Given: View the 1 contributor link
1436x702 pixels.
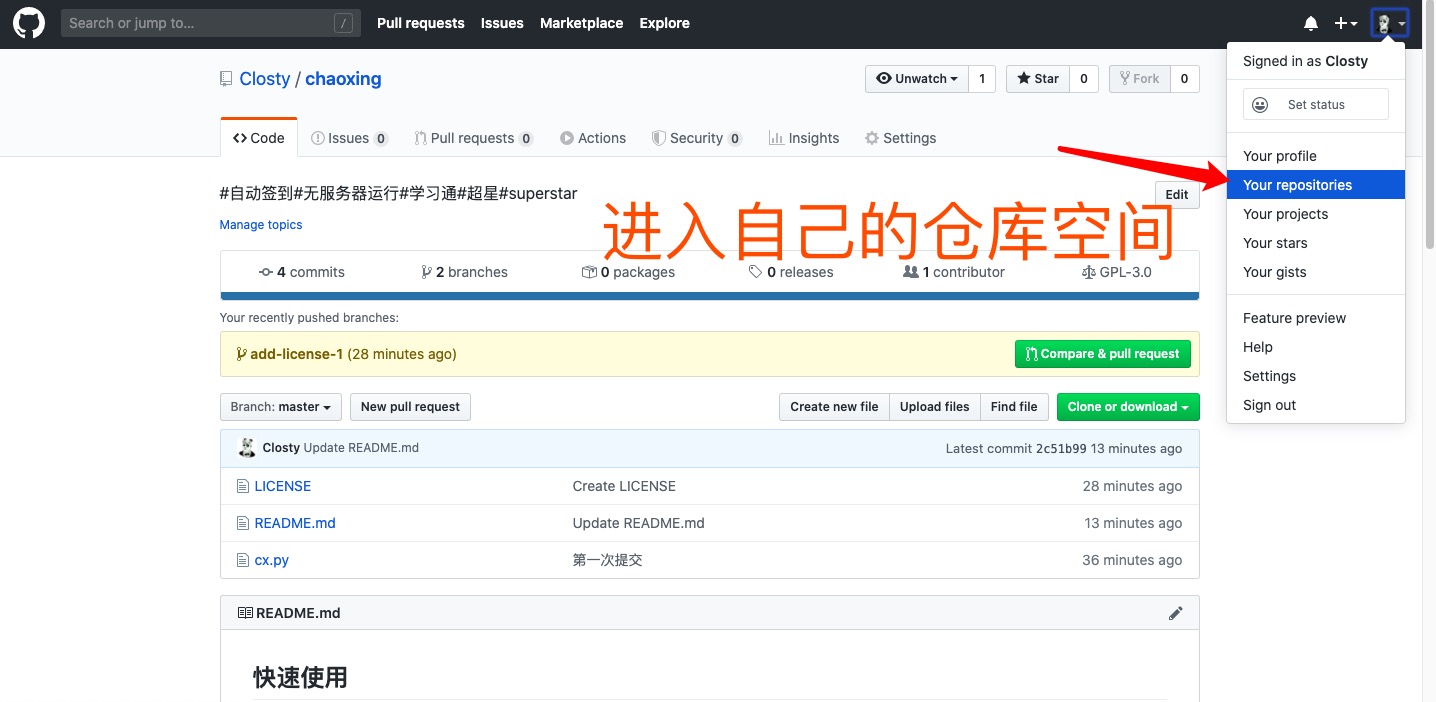Looking at the screenshot, I should coord(954,272).
